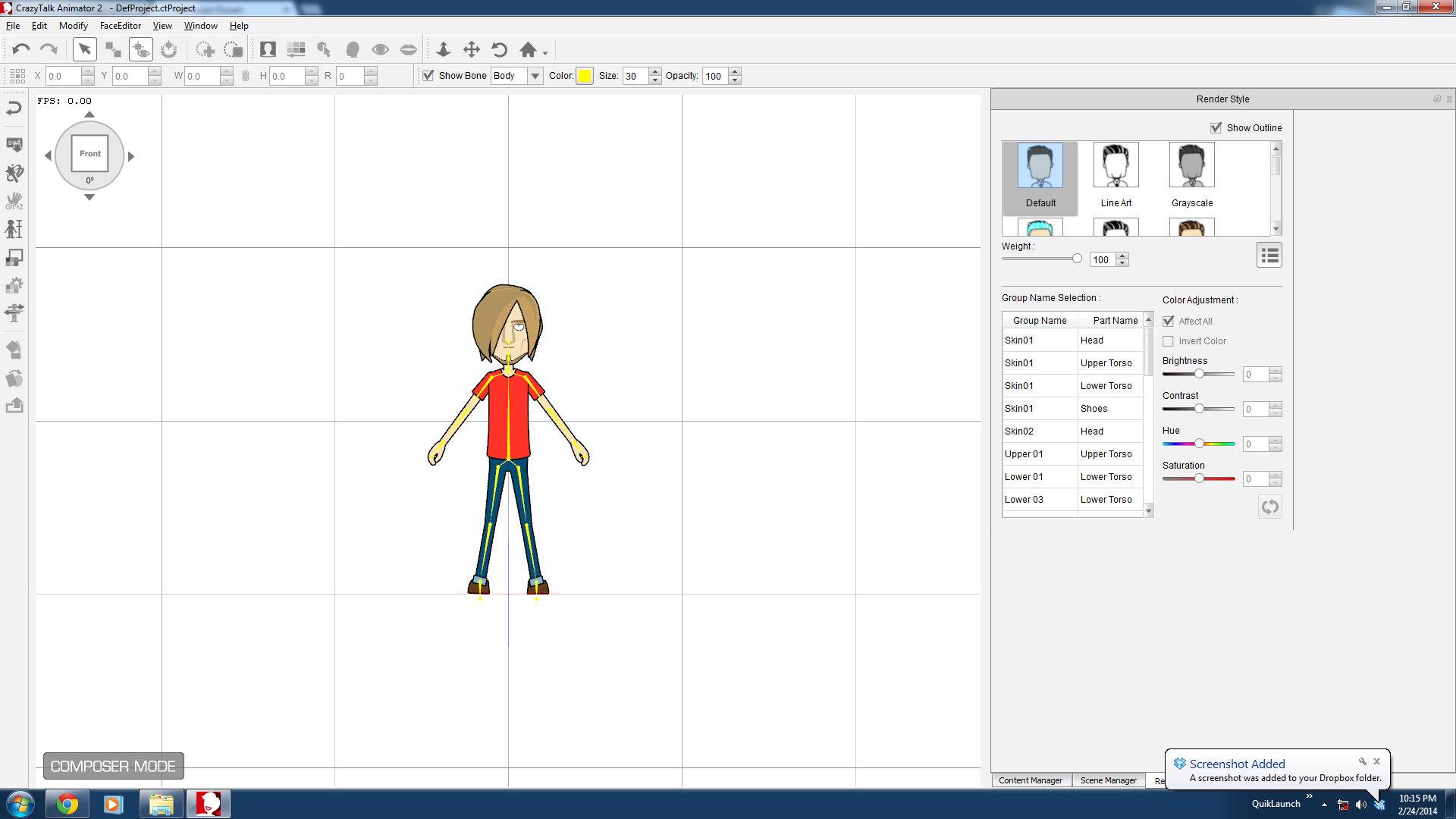The height and width of the screenshot is (819, 1456).
Task: Click list view icon in Render Style
Action: tap(1269, 256)
